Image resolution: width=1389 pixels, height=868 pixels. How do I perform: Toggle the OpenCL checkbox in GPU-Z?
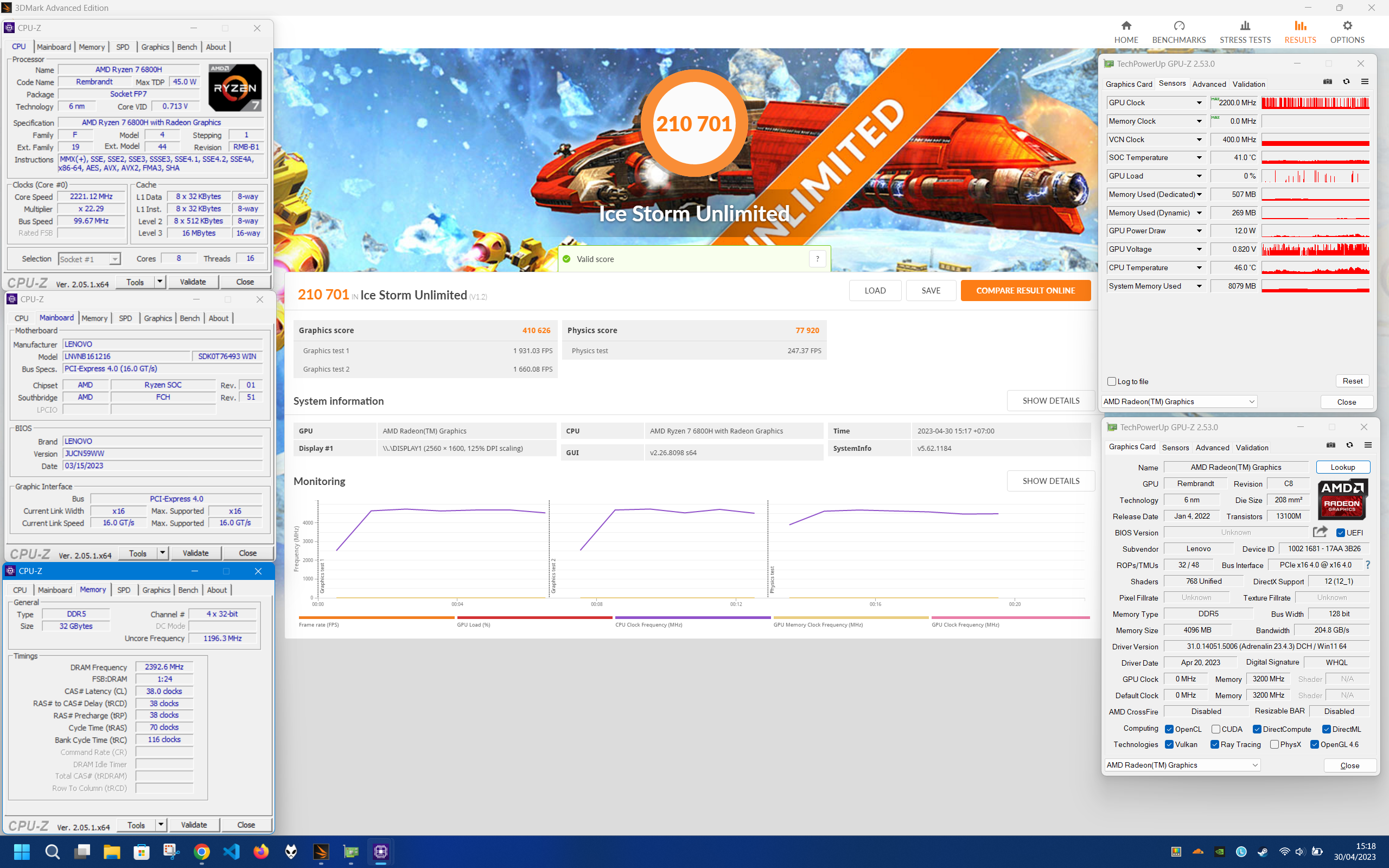(1169, 729)
